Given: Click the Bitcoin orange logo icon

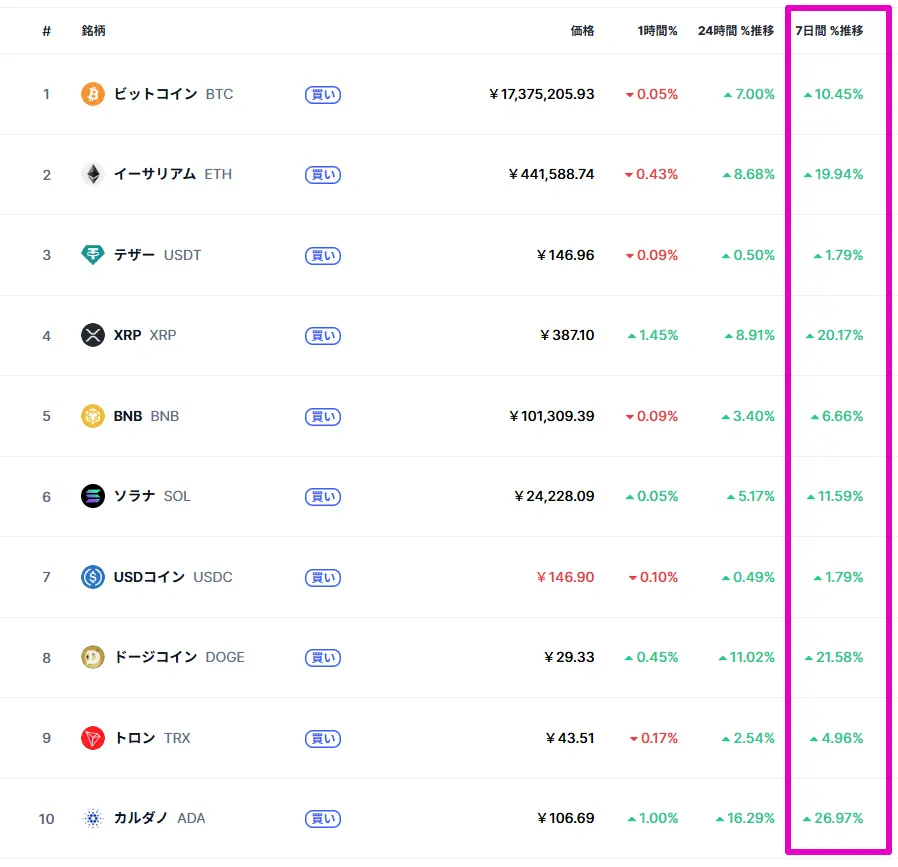Looking at the screenshot, I should pyautogui.click(x=93, y=94).
